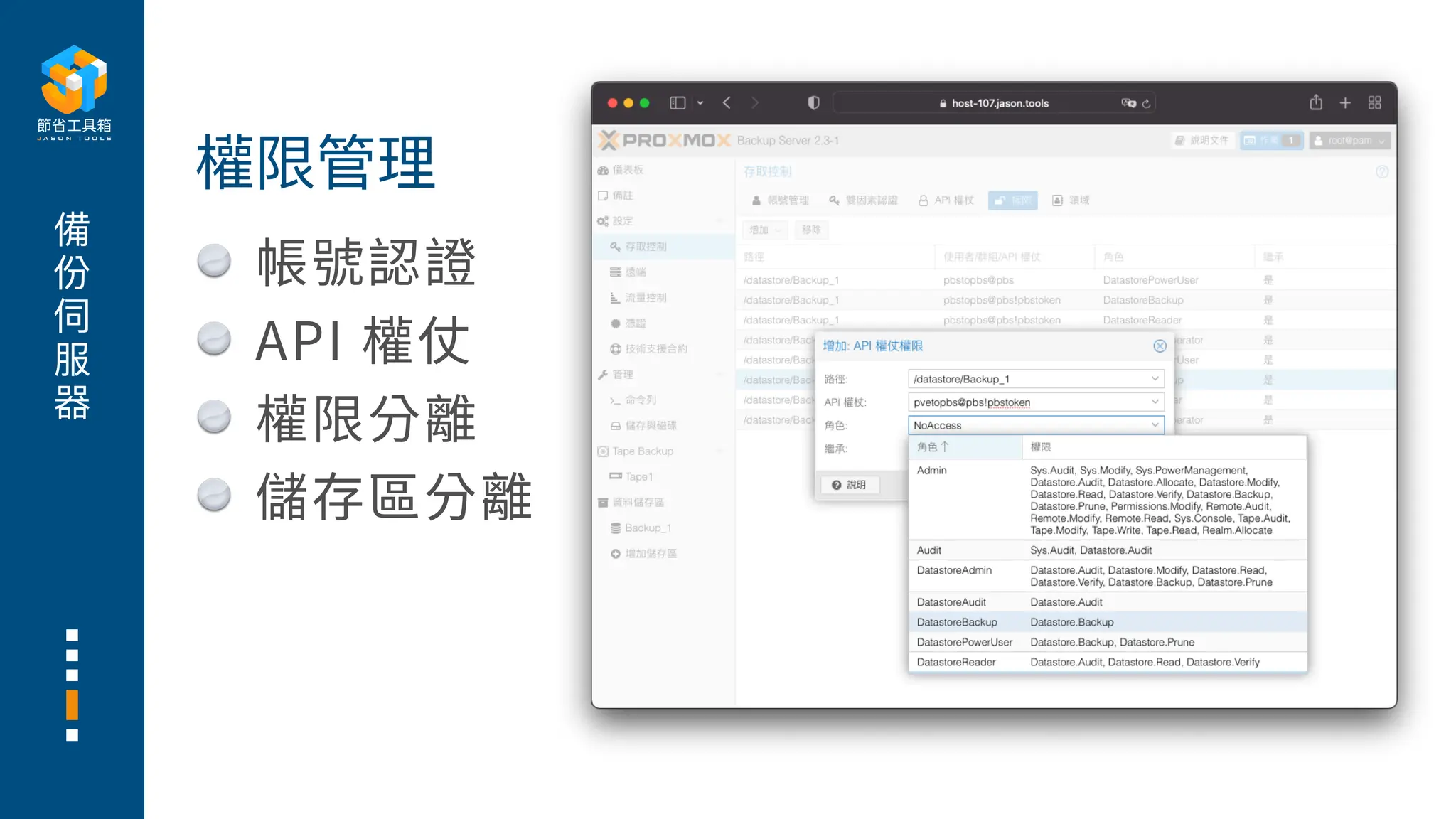Select the row with role DatastoreBackup in table

point(1065,300)
